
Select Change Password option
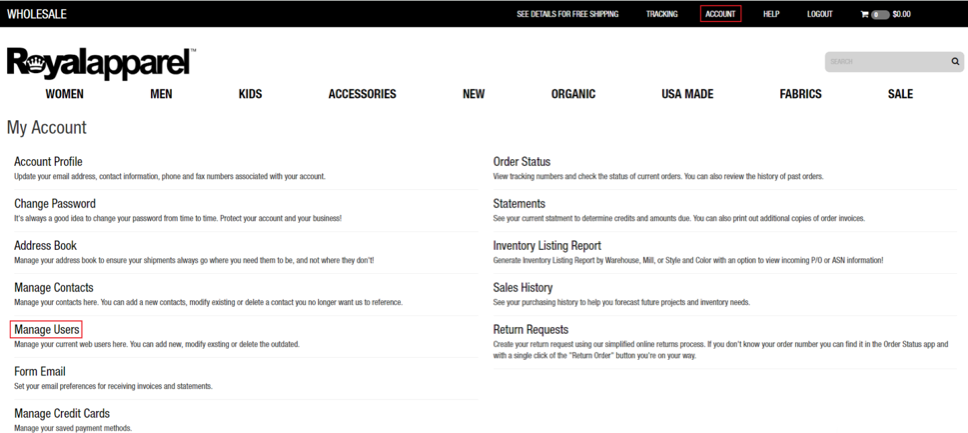(x=55, y=203)
